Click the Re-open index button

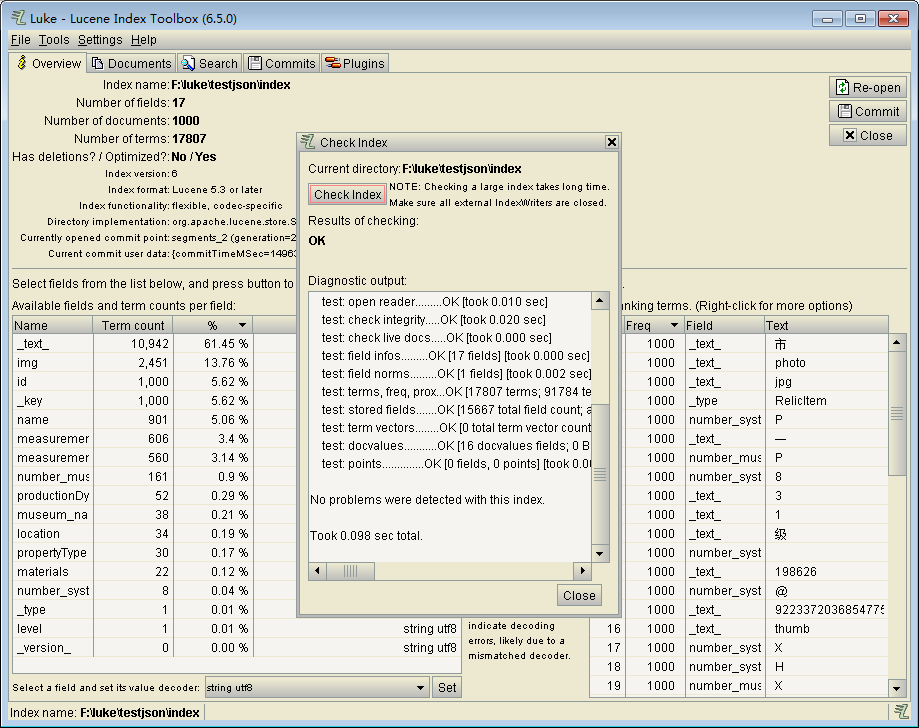(x=868, y=87)
